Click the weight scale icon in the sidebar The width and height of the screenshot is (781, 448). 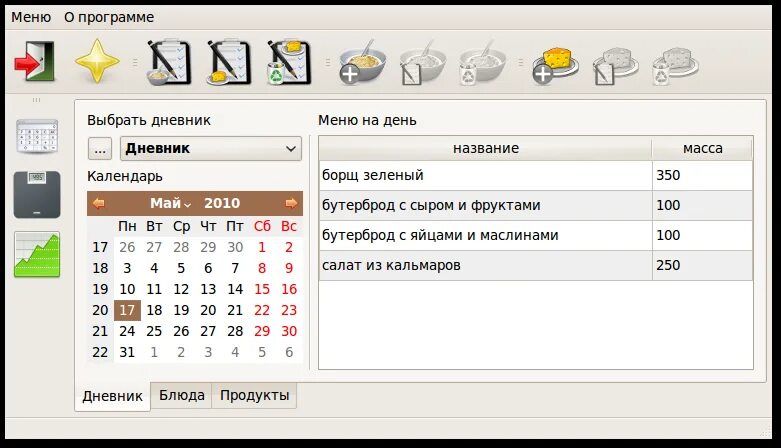click(x=37, y=195)
